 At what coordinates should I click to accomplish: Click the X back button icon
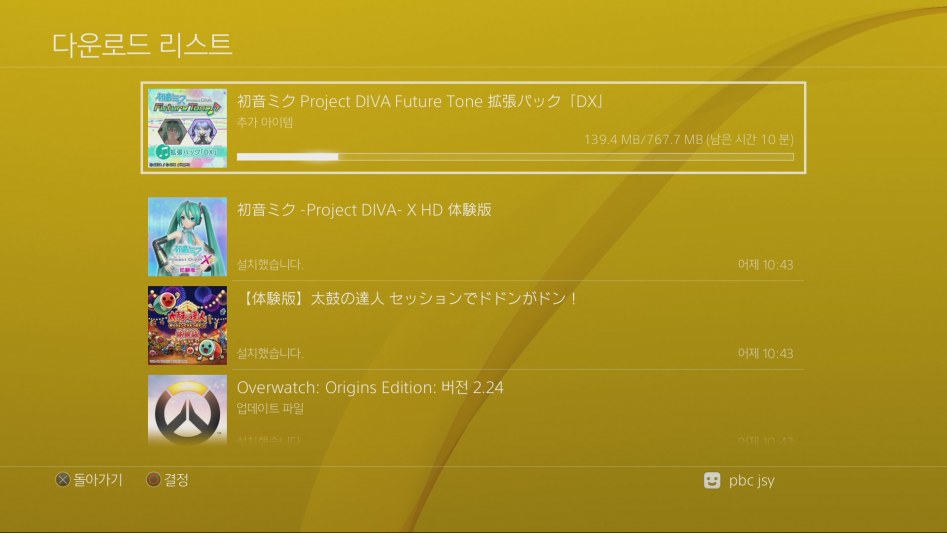(63, 480)
